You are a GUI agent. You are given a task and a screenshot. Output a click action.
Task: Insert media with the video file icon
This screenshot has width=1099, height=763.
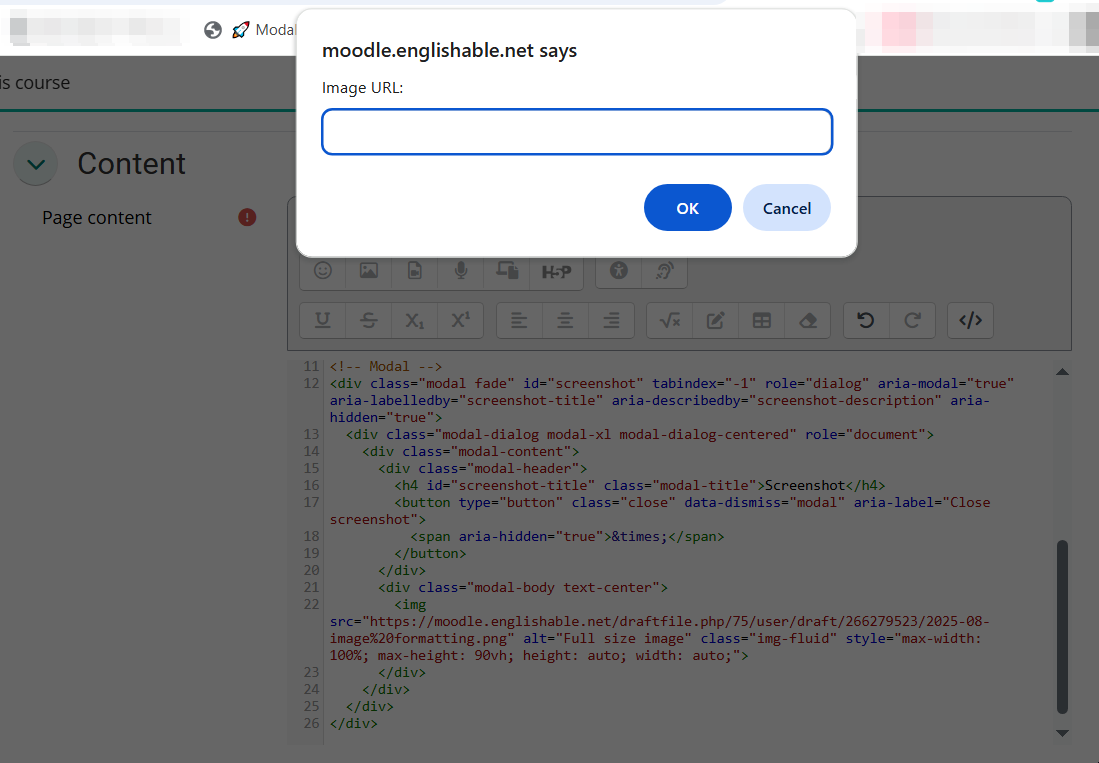tap(414, 270)
